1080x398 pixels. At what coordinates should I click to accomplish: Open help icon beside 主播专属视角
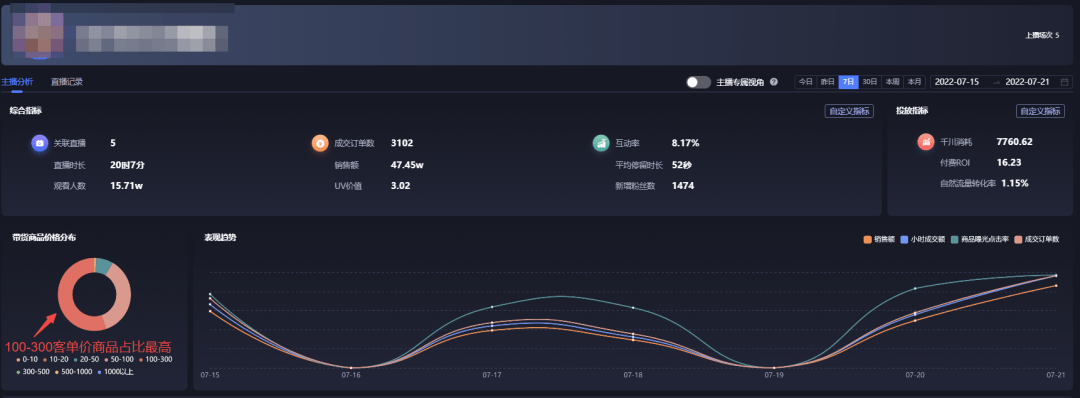[773, 82]
